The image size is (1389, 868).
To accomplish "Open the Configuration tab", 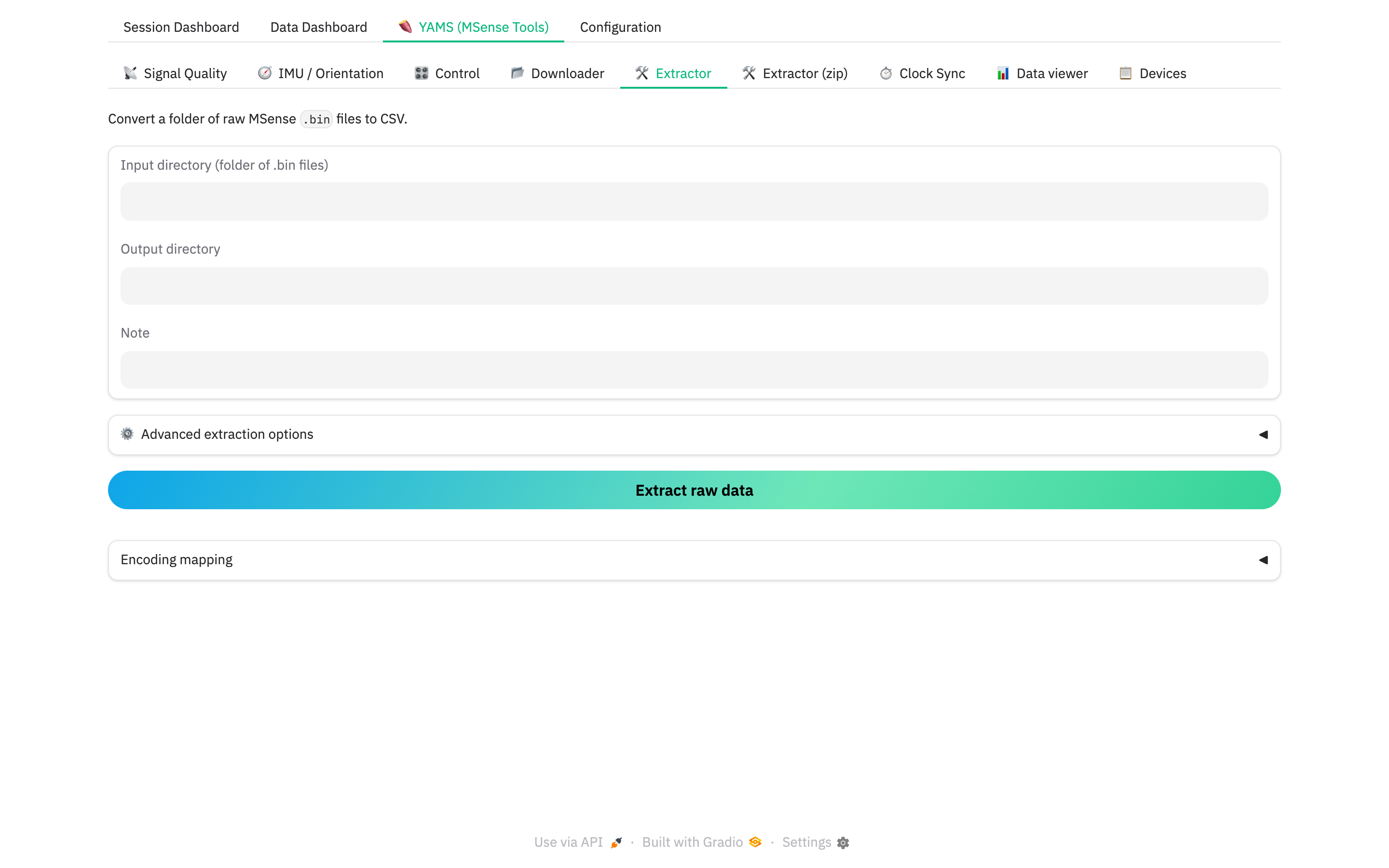I will point(620,27).
